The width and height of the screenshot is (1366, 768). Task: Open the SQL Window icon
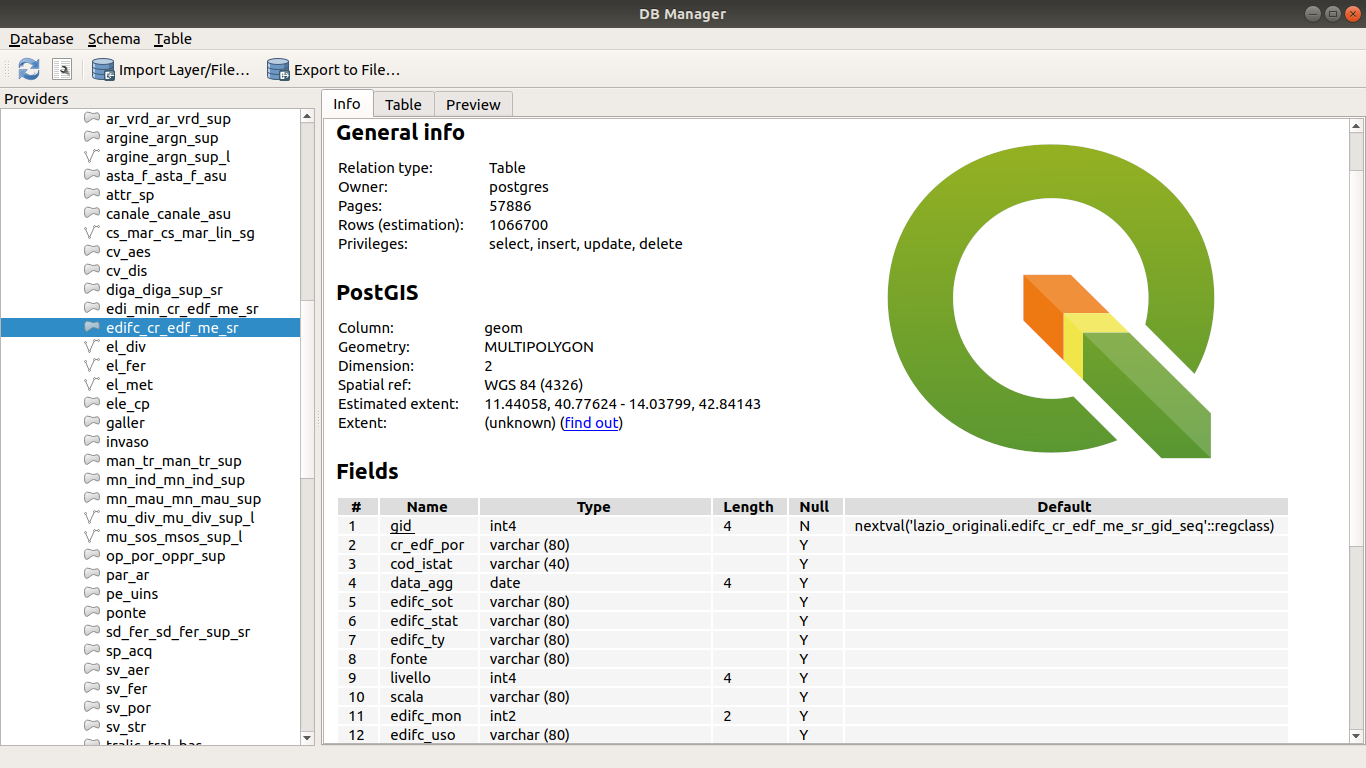pos(62,69)
